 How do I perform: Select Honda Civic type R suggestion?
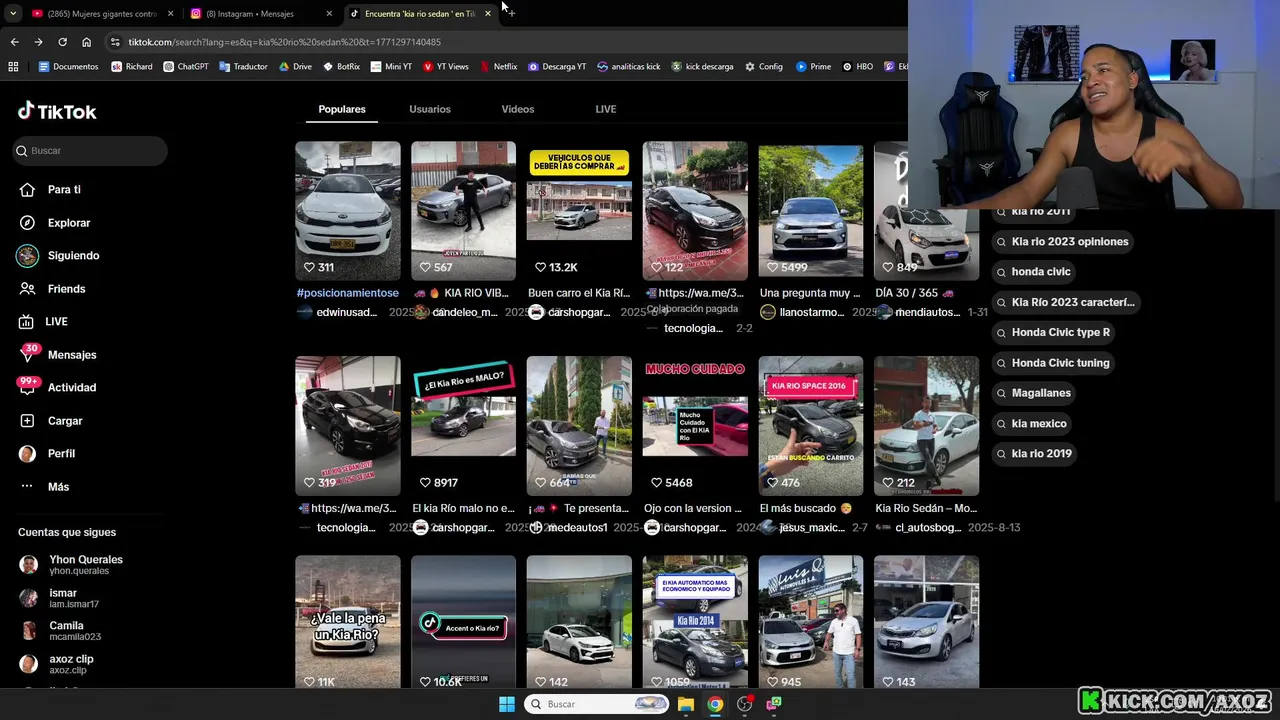pos(1052,332)
